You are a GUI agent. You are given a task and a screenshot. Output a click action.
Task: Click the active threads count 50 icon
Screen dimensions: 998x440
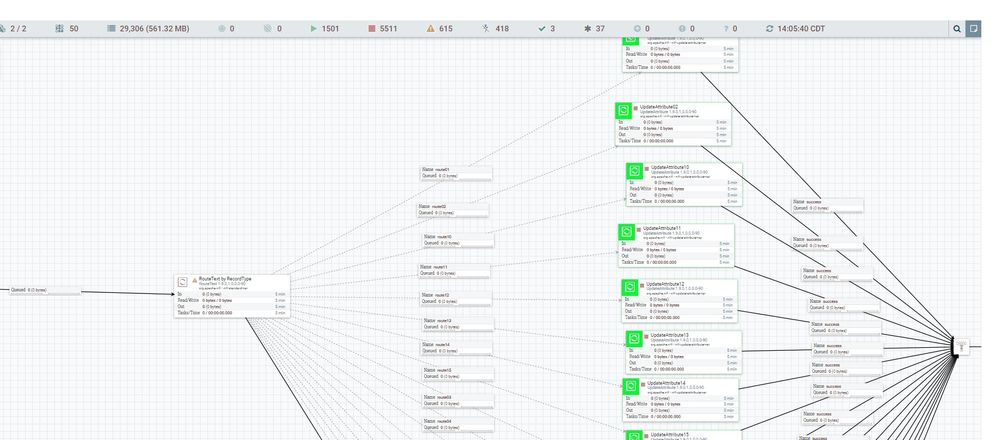(60, 29)
